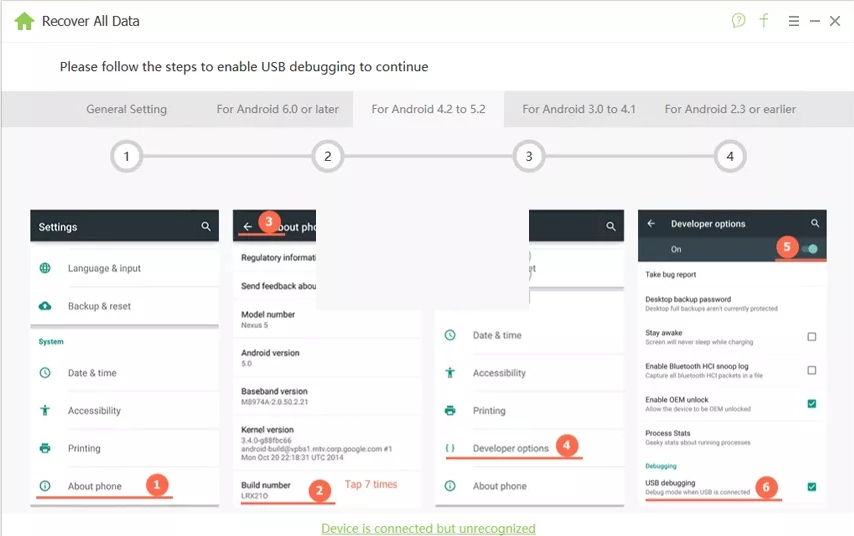Viewport: 854px width, 536px height.
Task: Uncheck the Enable OEM unlock checkbox
Action: coord(812,404)
